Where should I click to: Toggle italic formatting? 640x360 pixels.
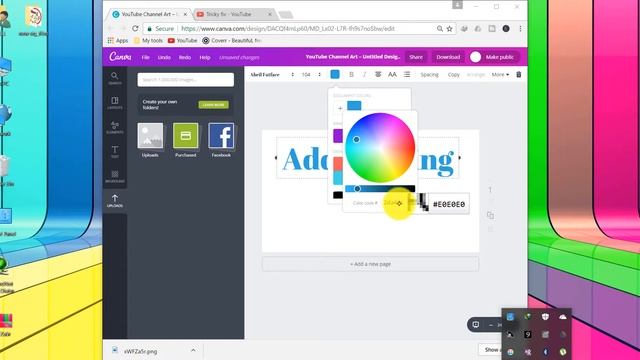pos(364,74)
